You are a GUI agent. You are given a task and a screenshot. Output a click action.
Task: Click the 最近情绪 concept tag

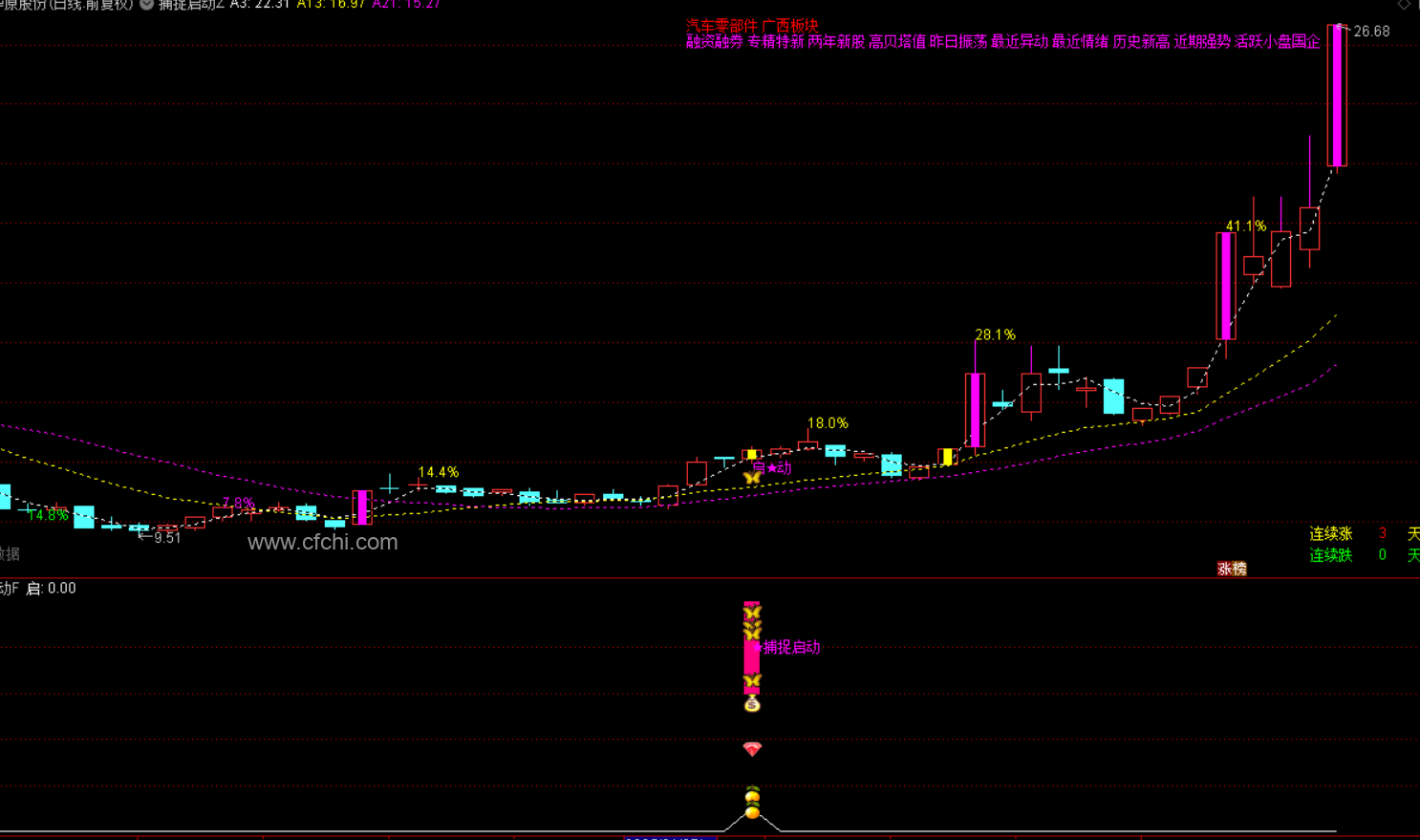1080,41
